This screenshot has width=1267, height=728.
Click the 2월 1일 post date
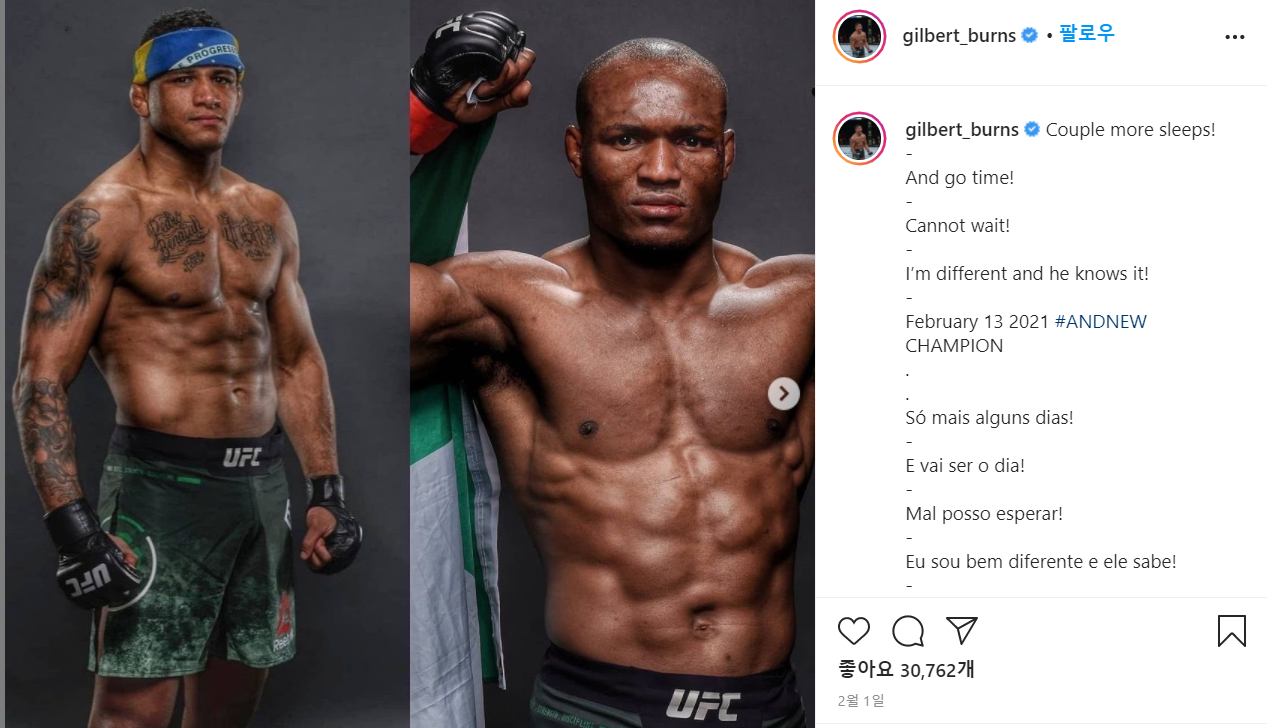click(x=861, y=701)
